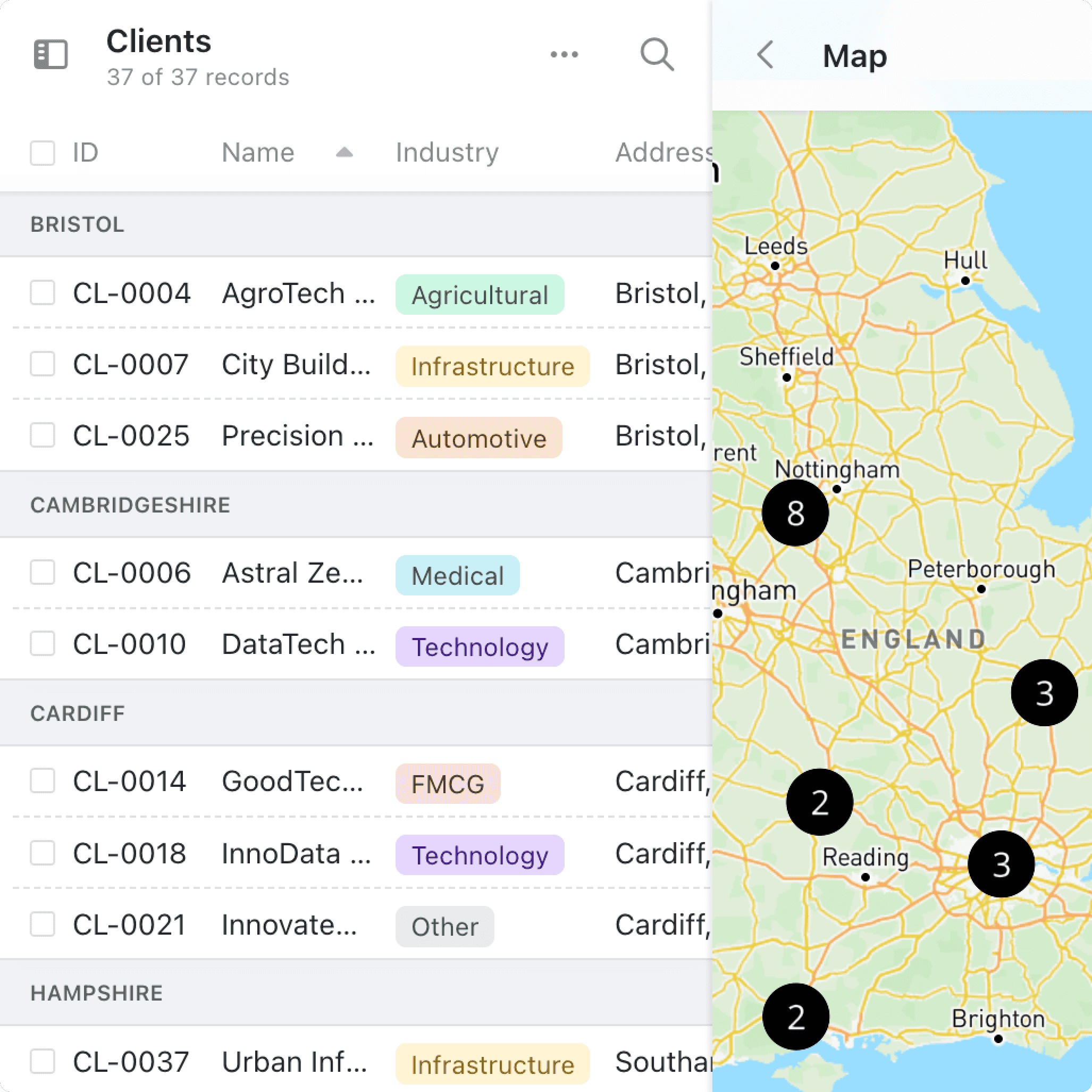Collapse the CARDIFF group header
The image size is (1092, 1092).
pos(77,713)
